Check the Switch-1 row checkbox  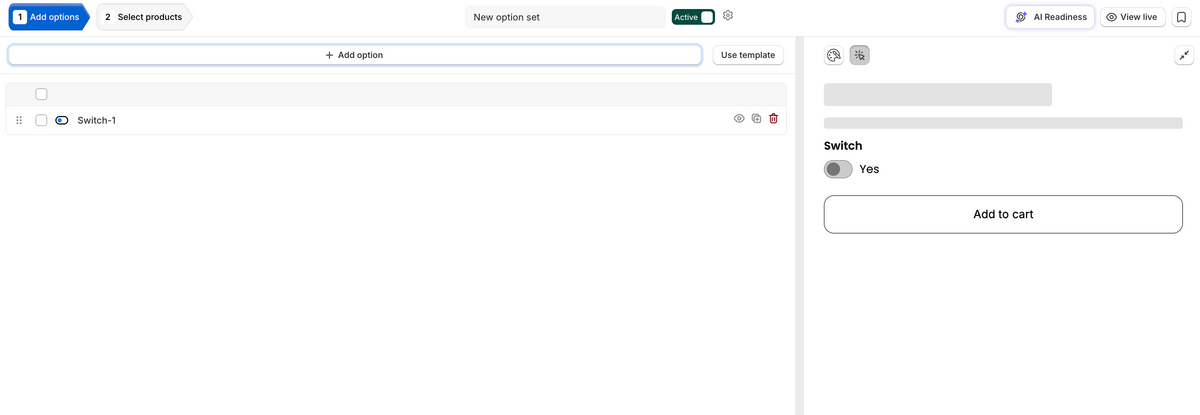(41, 120)
